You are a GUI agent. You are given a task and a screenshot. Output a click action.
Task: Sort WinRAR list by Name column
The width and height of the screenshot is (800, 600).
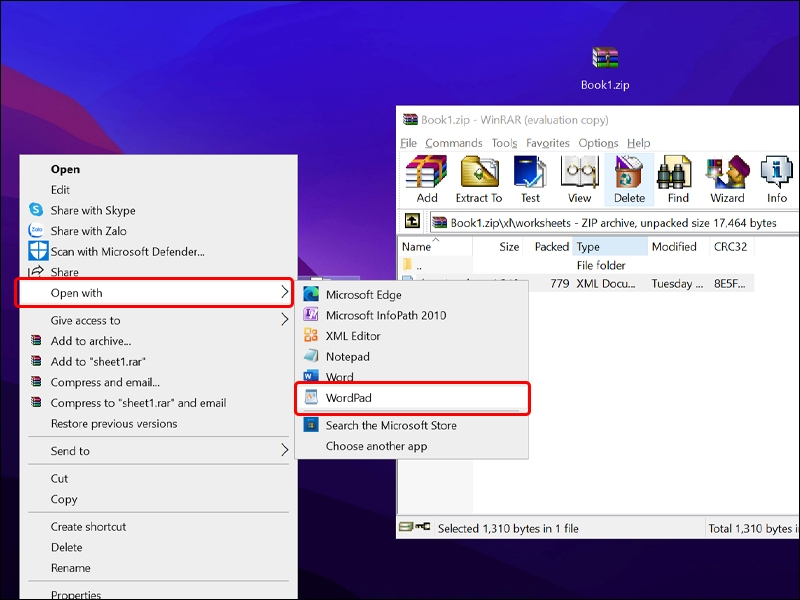coord(435,246)
